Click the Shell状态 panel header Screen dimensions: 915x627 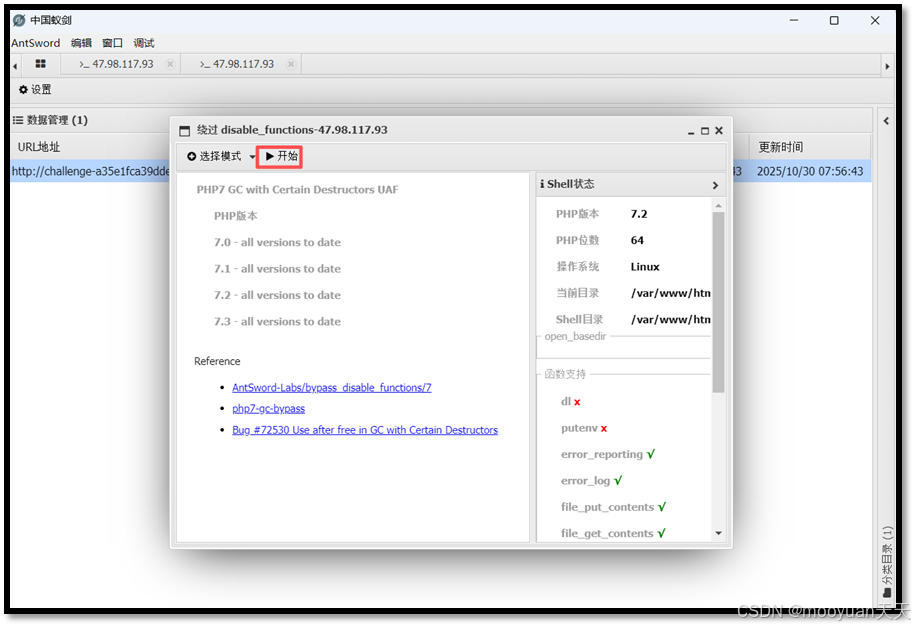(631, 184)
